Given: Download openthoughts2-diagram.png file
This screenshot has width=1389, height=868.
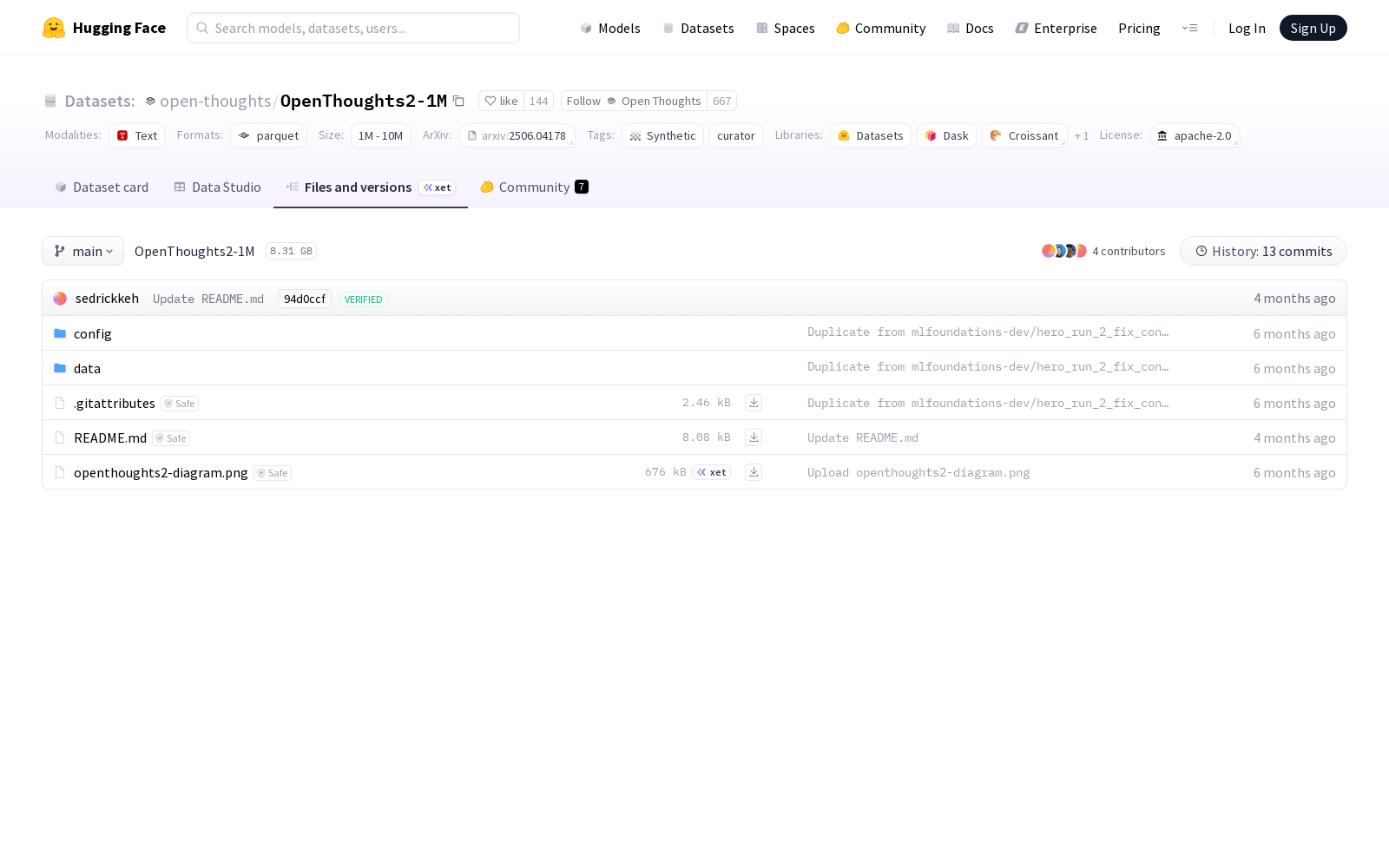Looking at the screenshot, I should 754,472.
